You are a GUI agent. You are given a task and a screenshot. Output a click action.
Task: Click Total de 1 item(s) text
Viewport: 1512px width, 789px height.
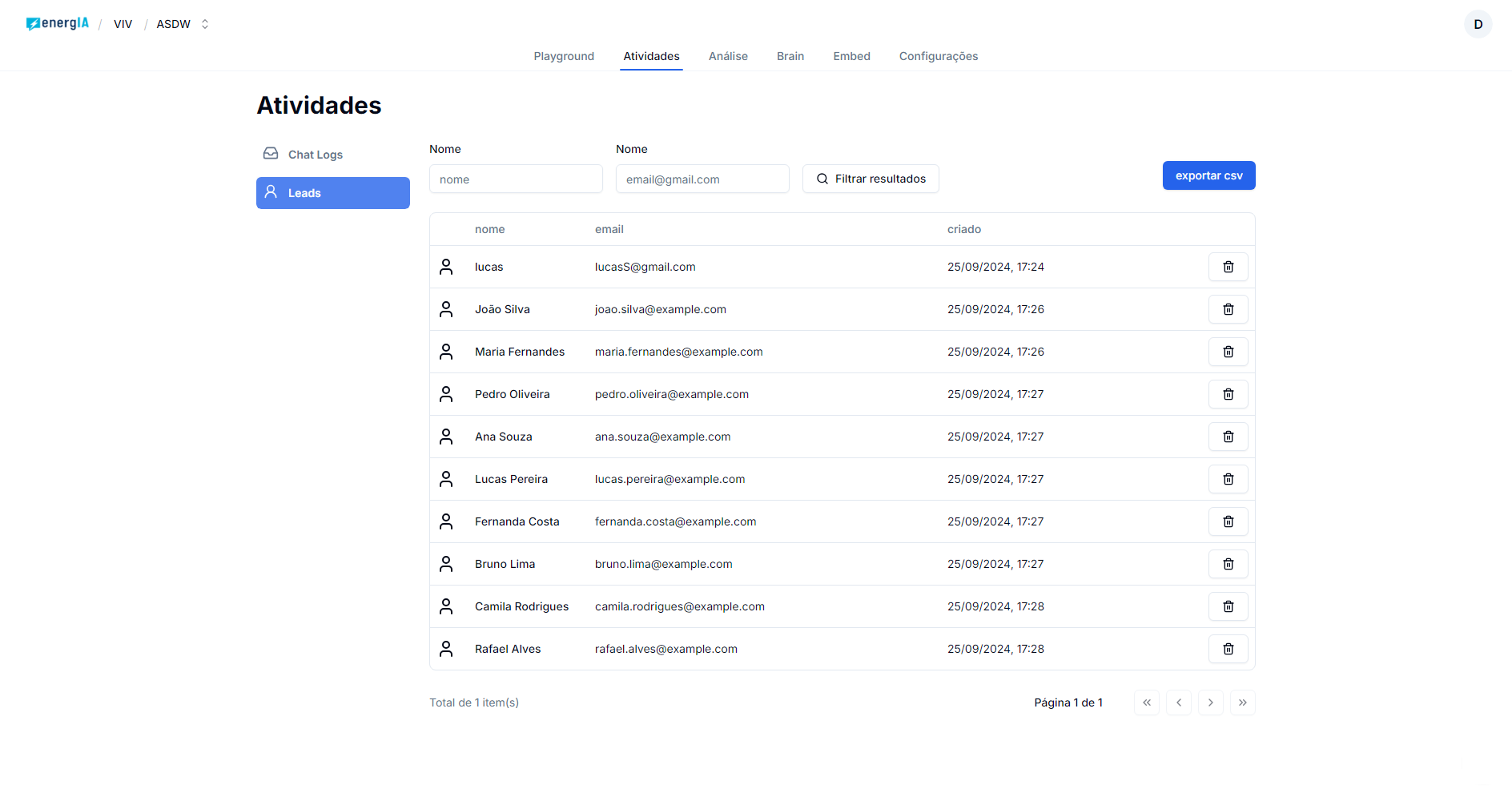[474, 702]
